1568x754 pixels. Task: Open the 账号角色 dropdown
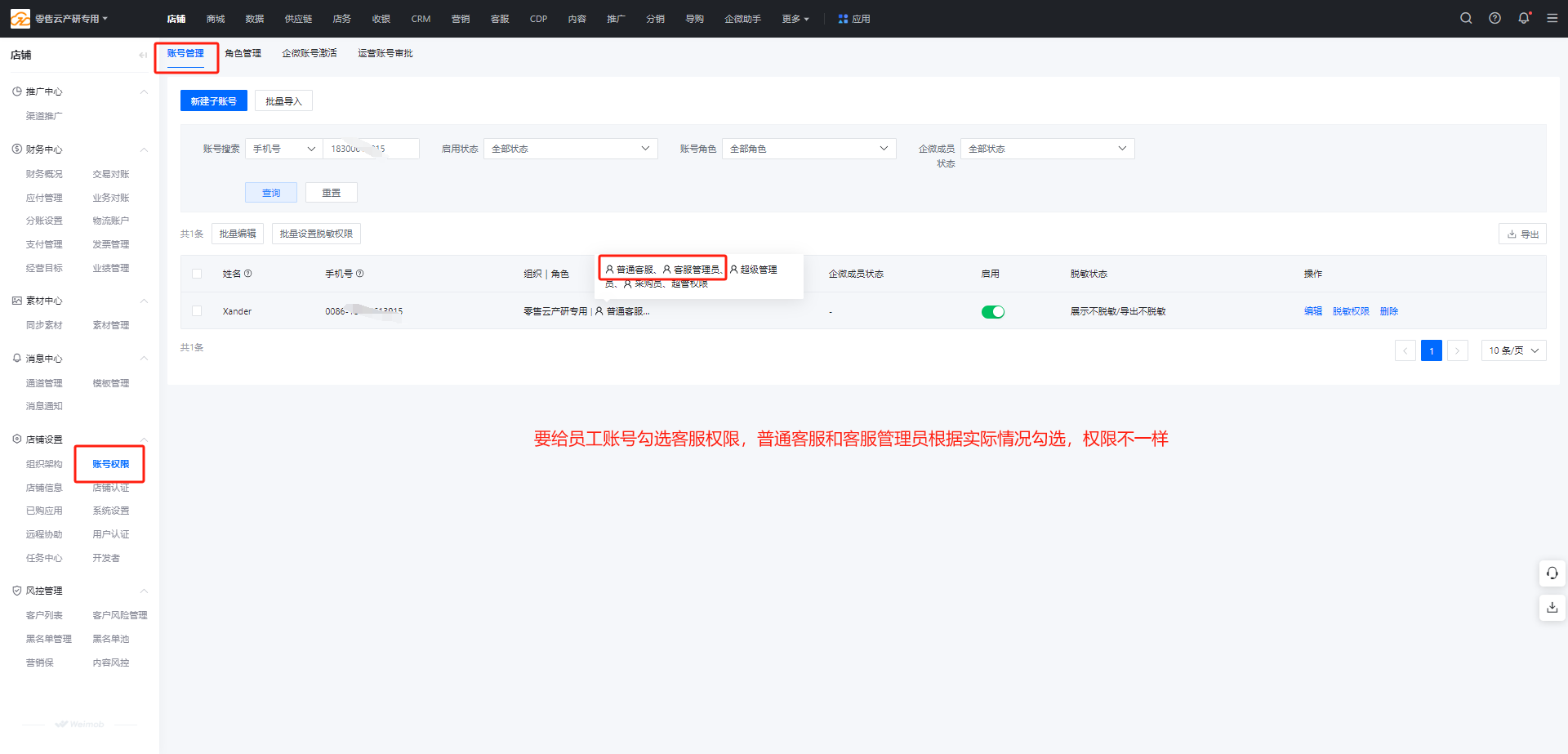(x=808, y=149)
